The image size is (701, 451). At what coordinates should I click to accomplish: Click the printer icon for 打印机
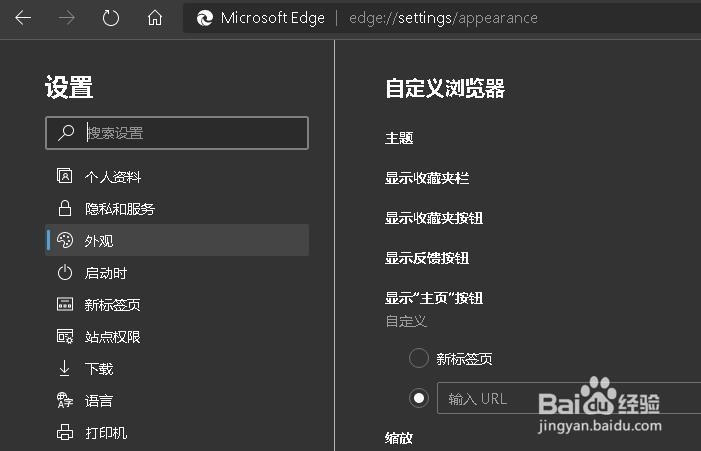tap(65, 432)
